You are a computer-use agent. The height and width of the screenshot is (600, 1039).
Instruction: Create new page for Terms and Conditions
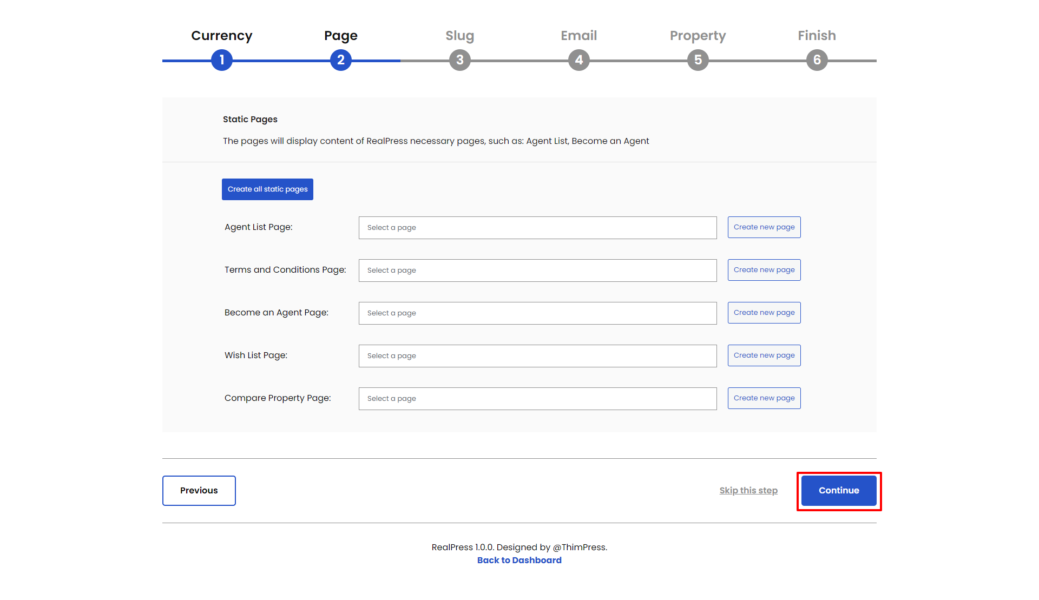(764, 270)
